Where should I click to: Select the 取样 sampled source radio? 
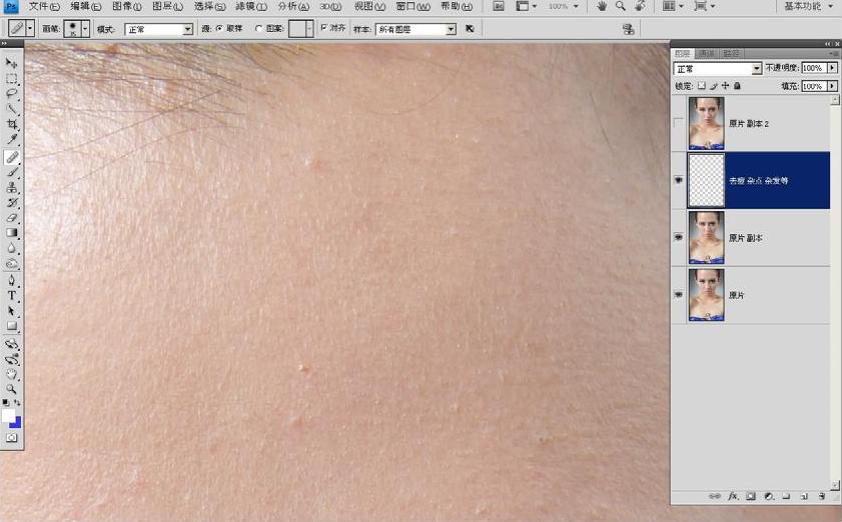point(219,28)
